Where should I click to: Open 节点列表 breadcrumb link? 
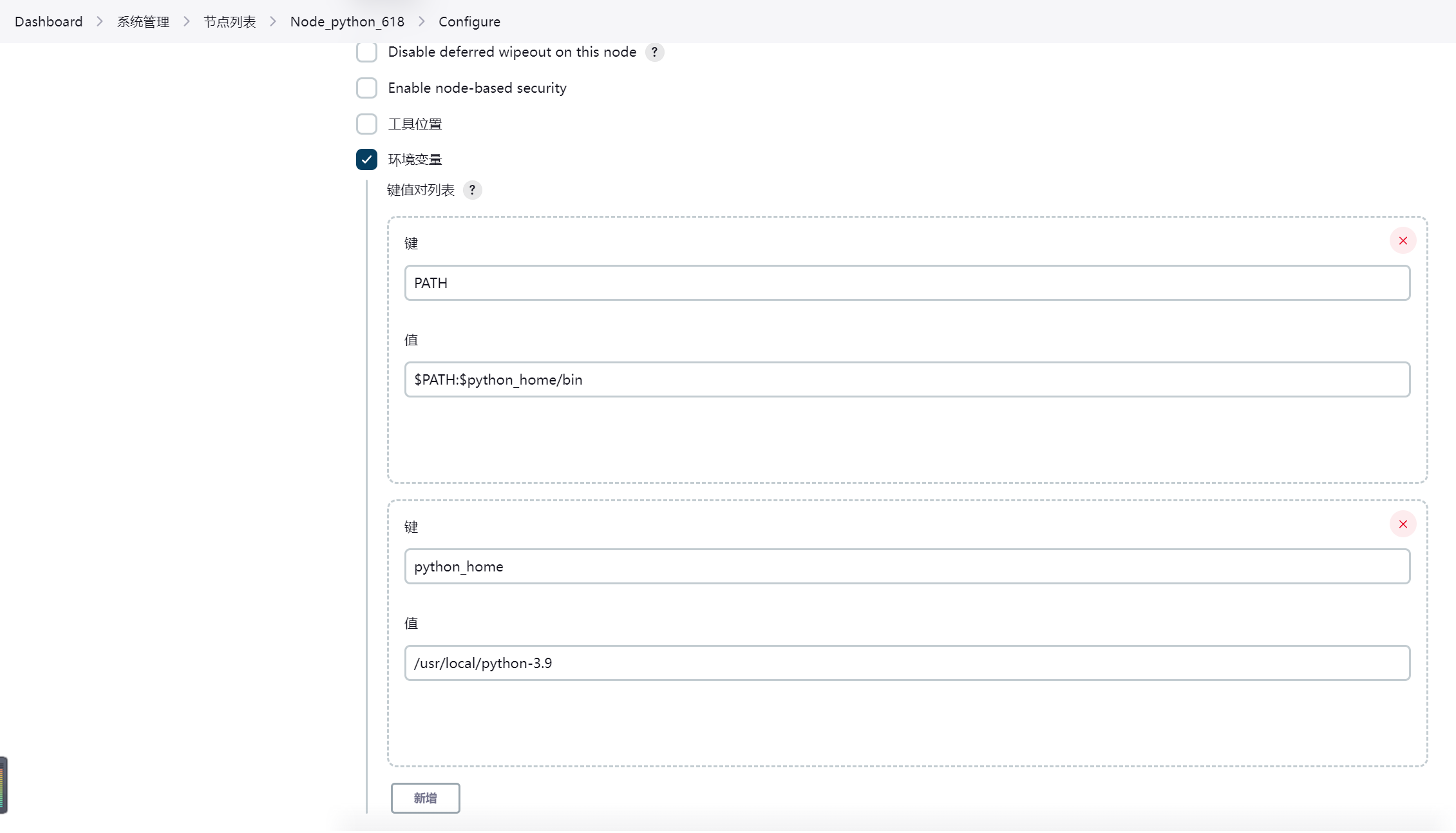[x=230, y=22]
